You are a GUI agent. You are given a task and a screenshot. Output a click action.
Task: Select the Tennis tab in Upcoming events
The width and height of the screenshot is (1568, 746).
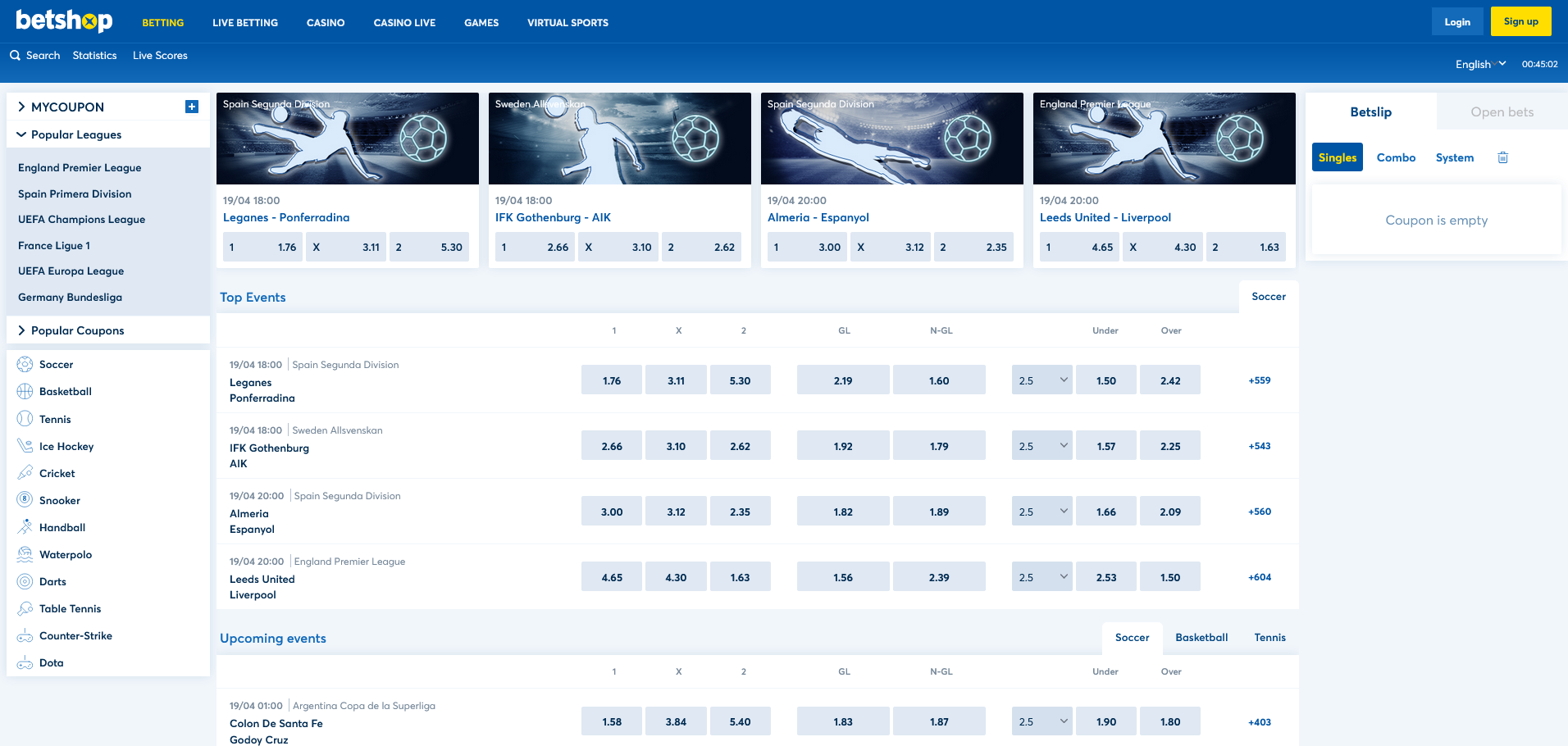point(1269,638)
